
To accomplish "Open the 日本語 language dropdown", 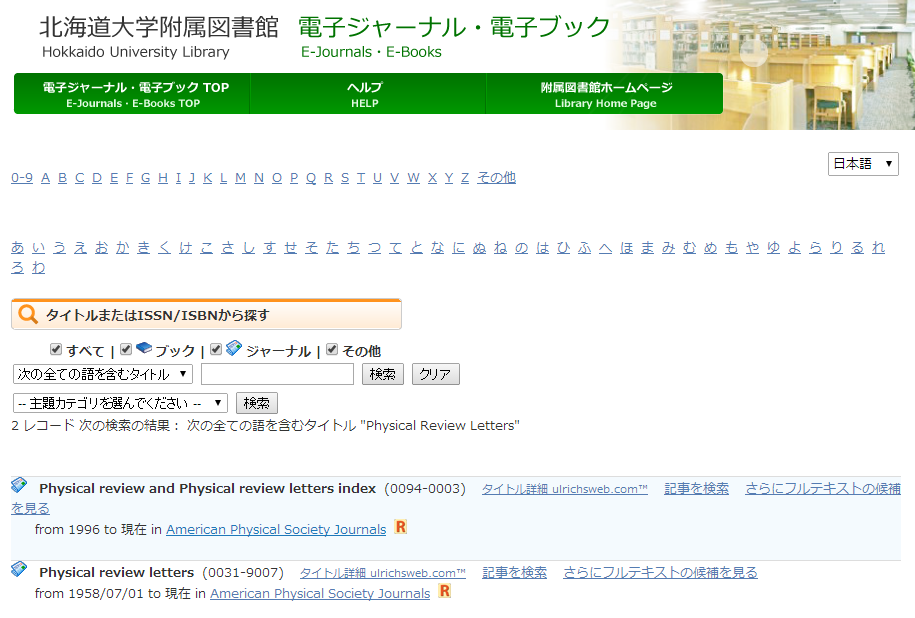I will [863, 164].
